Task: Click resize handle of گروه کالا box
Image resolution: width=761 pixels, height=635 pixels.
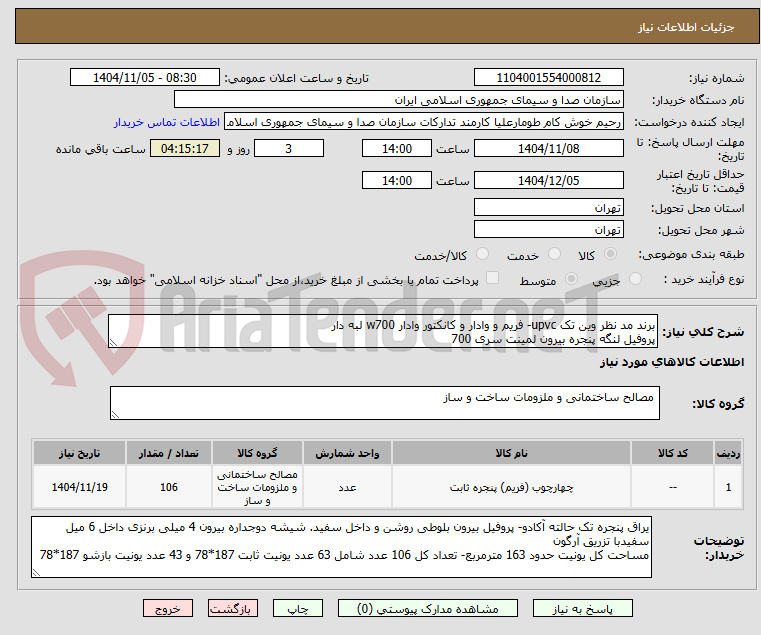Action: click(116, 414)
